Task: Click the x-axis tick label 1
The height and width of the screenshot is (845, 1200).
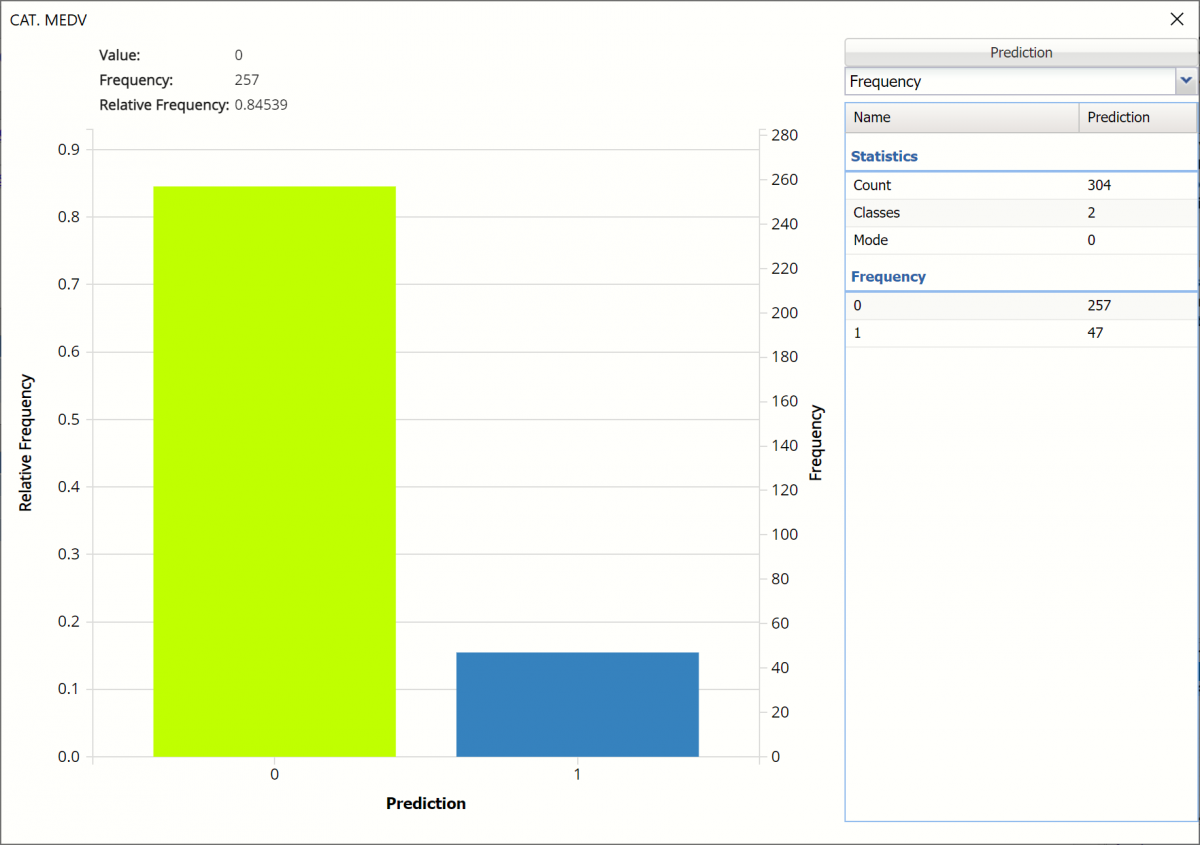Action: pyautogui.click(x=577, y=775)
